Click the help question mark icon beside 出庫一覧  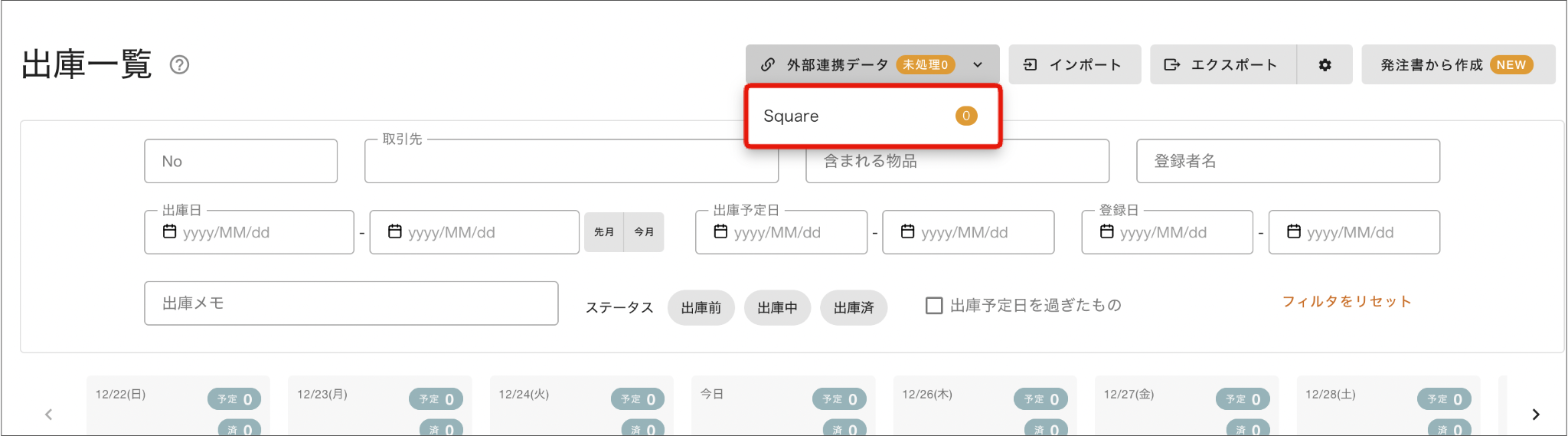point(179,65)
